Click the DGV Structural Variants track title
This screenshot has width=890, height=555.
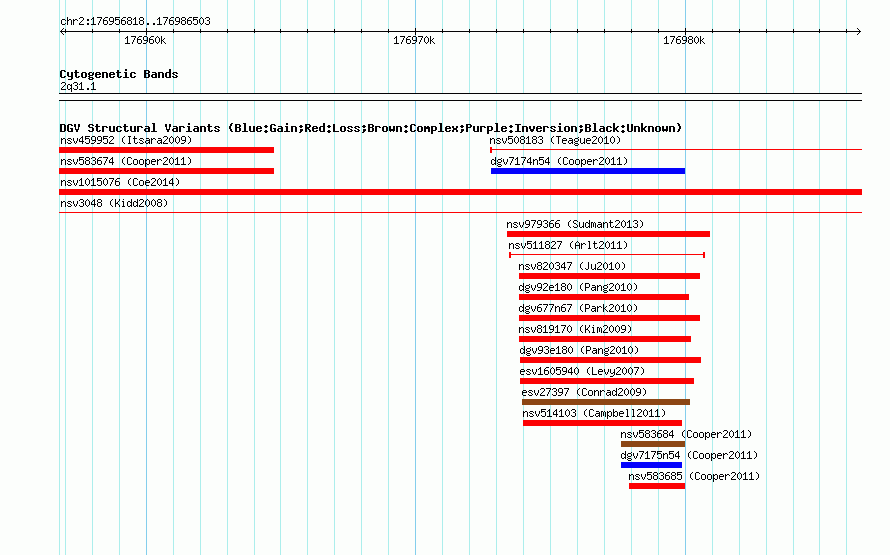(x=371, y=128)
